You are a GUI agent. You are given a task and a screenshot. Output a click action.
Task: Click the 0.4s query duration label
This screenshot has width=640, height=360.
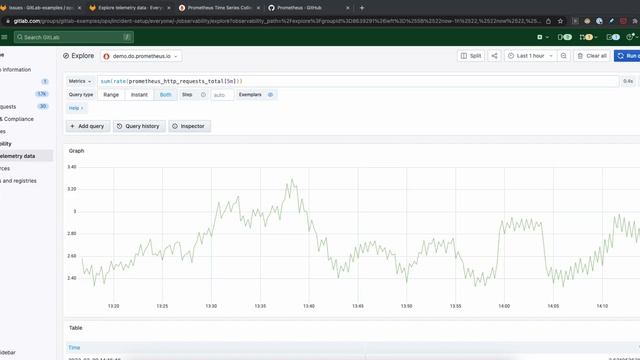pos(628,81)
